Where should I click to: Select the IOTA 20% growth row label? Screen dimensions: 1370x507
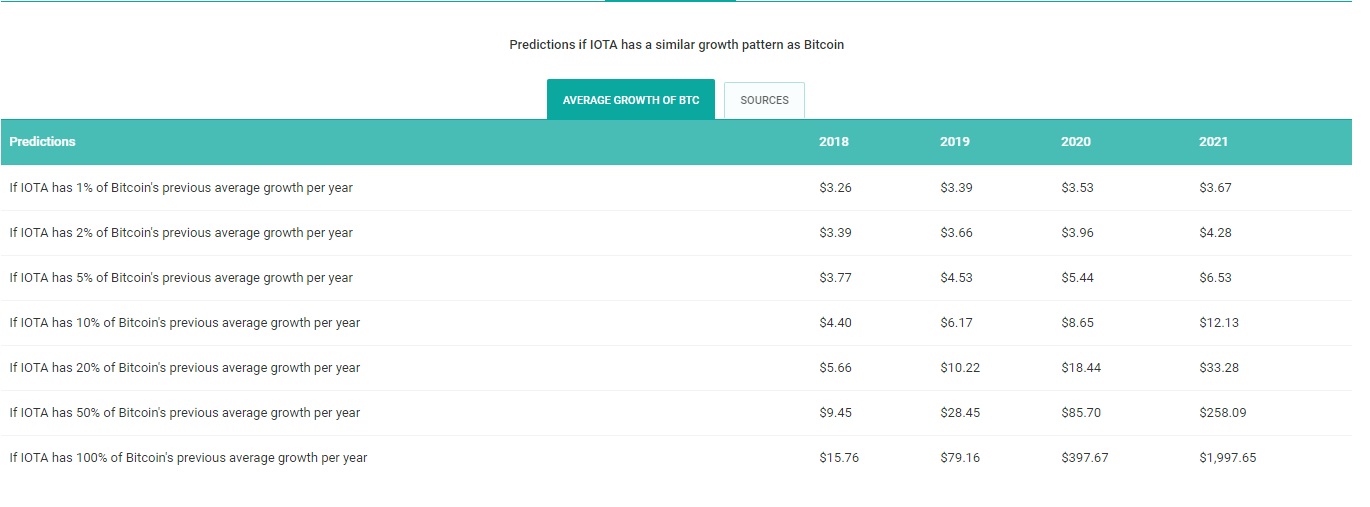pyautogui.click(x=185, y=368)
